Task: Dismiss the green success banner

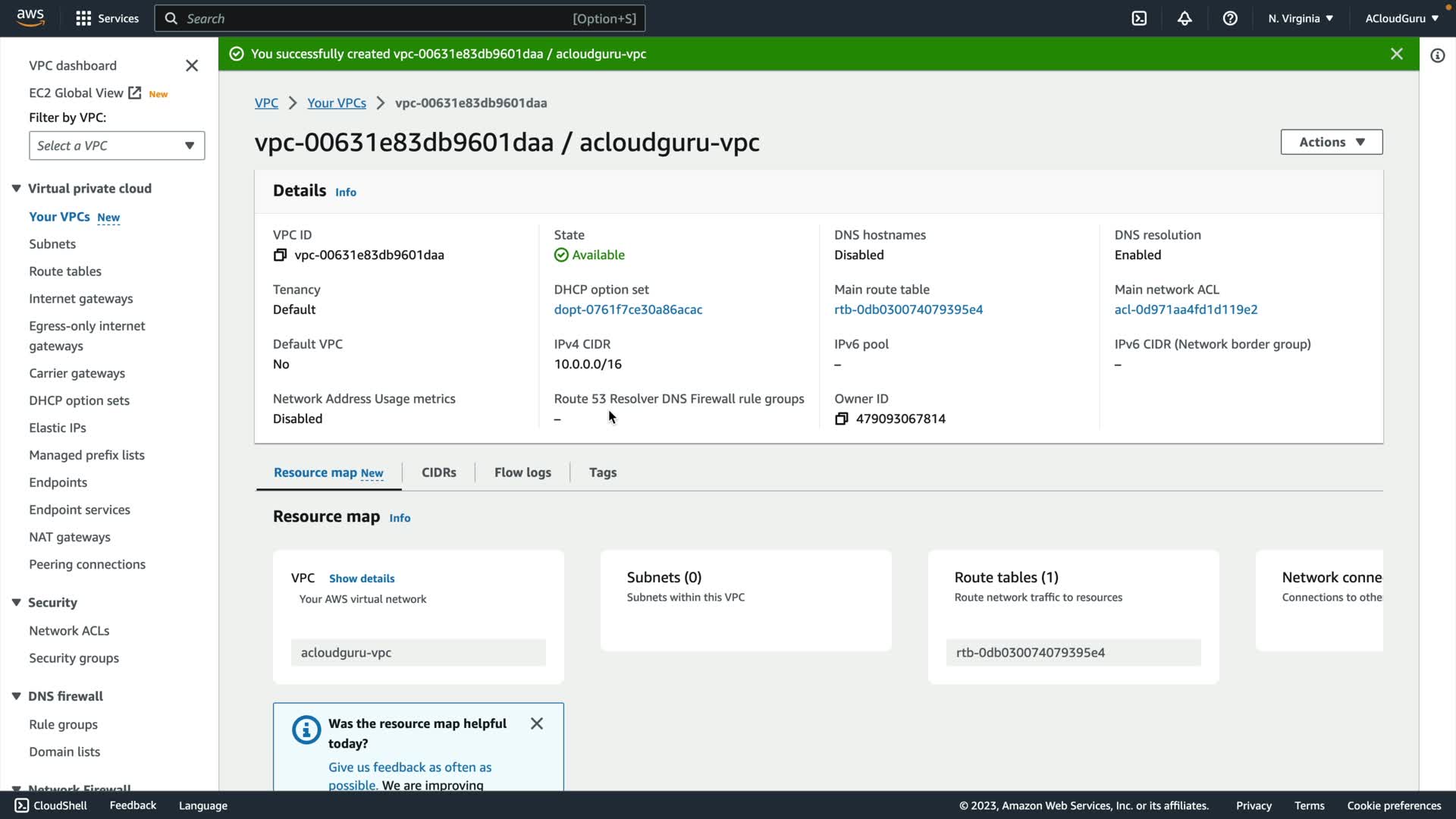Action: tap(1396, 54)
